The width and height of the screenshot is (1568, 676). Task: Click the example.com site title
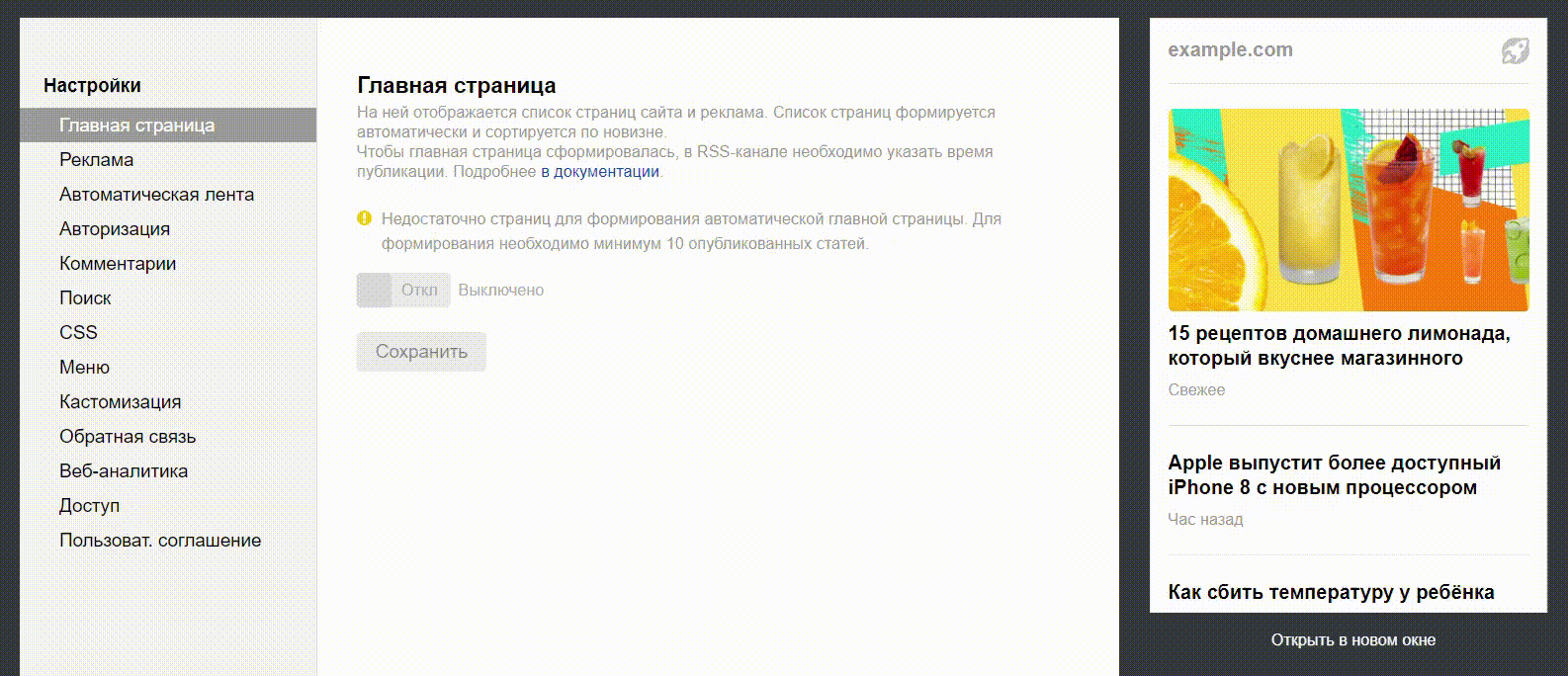(1230, 50)
